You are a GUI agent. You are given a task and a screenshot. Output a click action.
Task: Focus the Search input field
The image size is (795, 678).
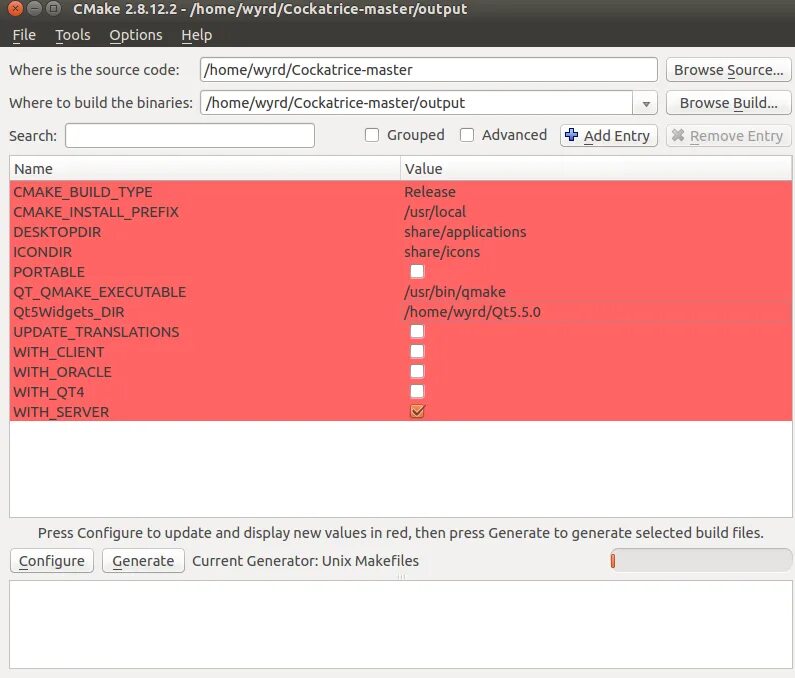(x=190, y=135)
